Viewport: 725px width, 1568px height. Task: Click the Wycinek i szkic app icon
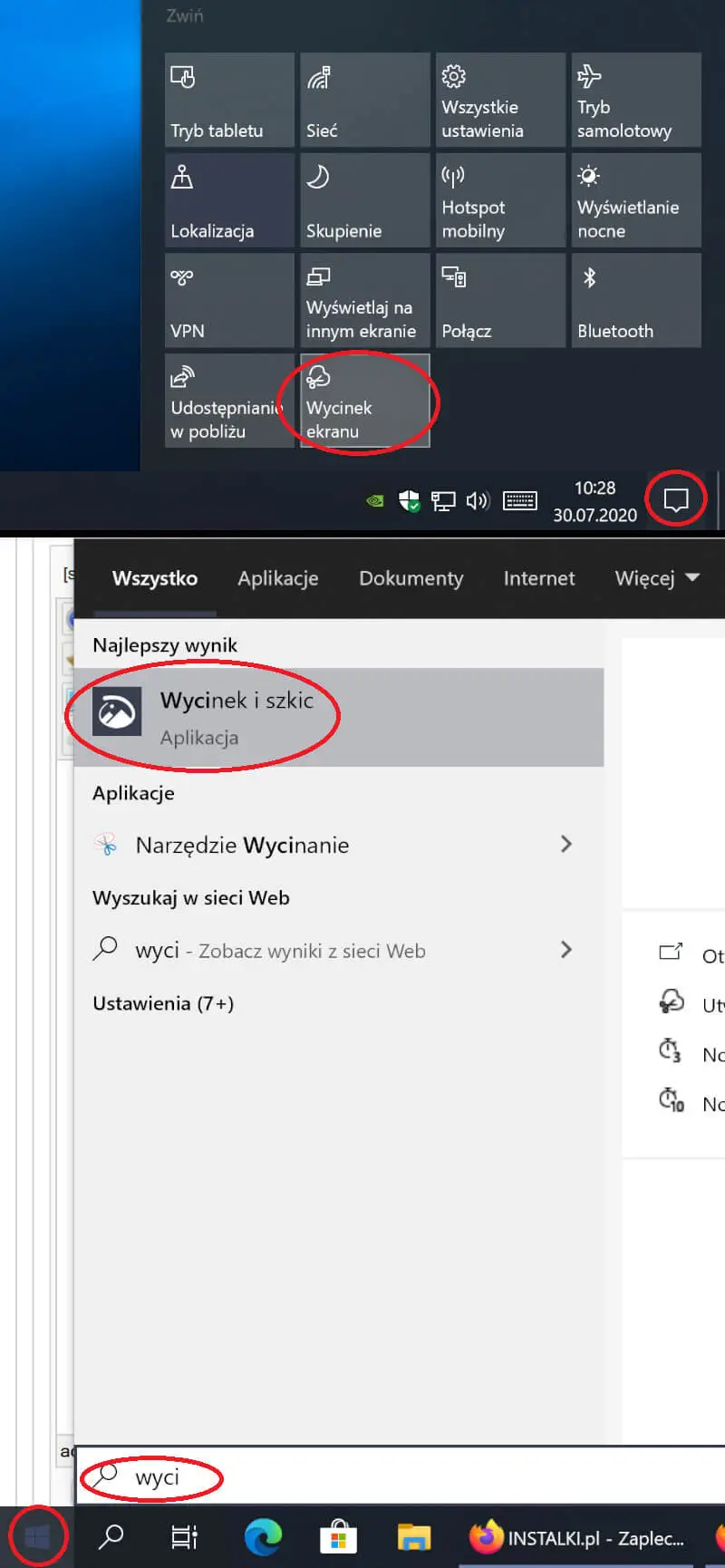coord(117,712)
